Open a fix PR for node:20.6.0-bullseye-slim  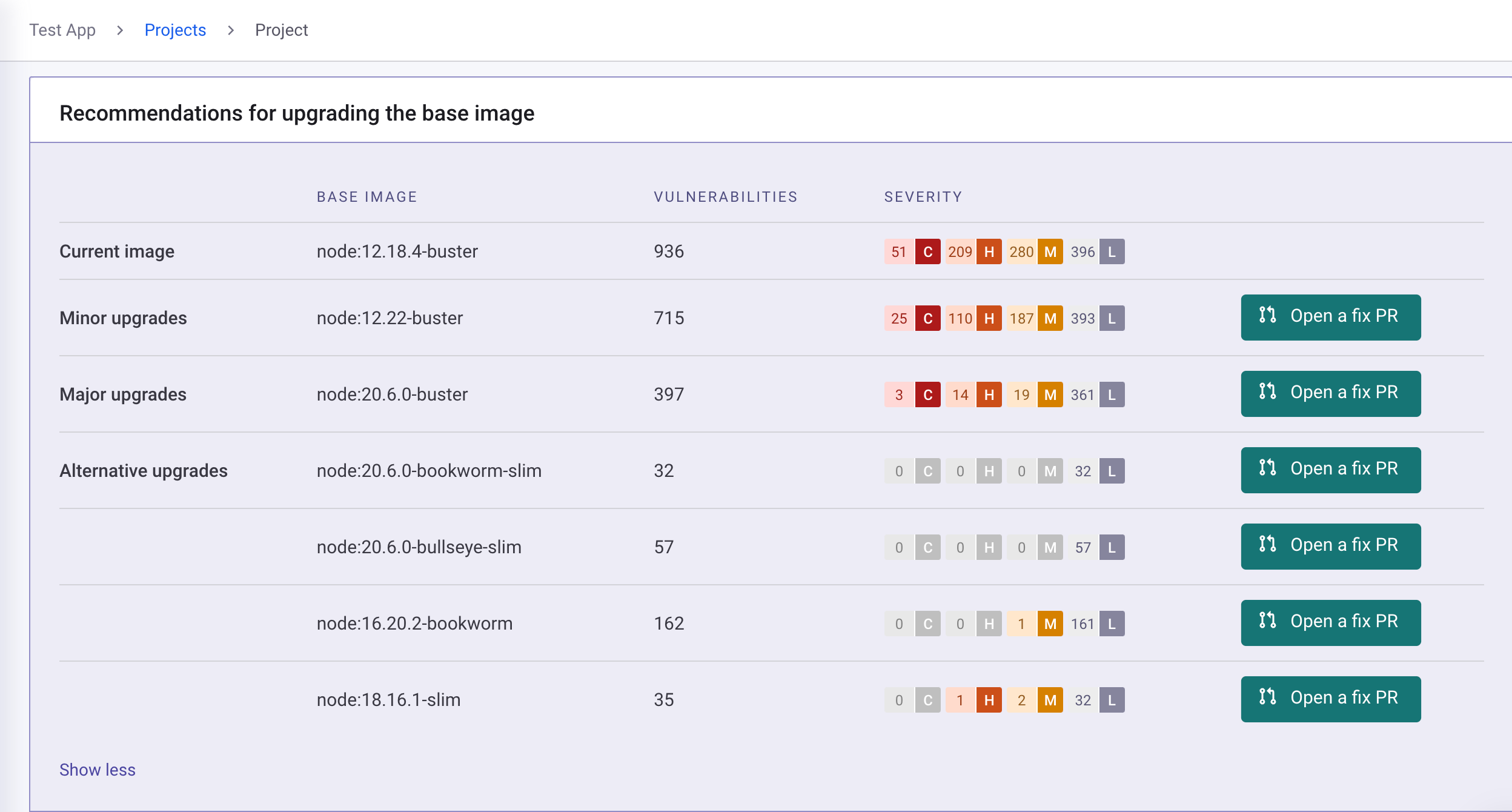(1330, 547)
